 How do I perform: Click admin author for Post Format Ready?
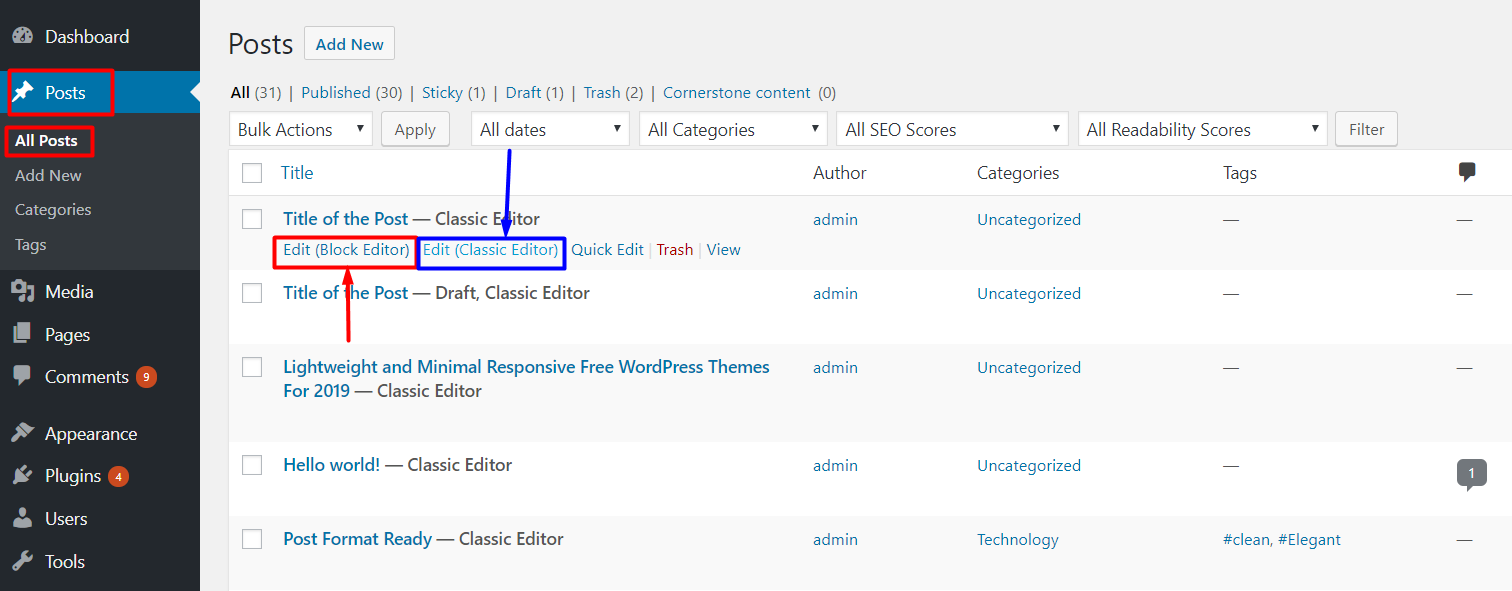tap(835, 539)
